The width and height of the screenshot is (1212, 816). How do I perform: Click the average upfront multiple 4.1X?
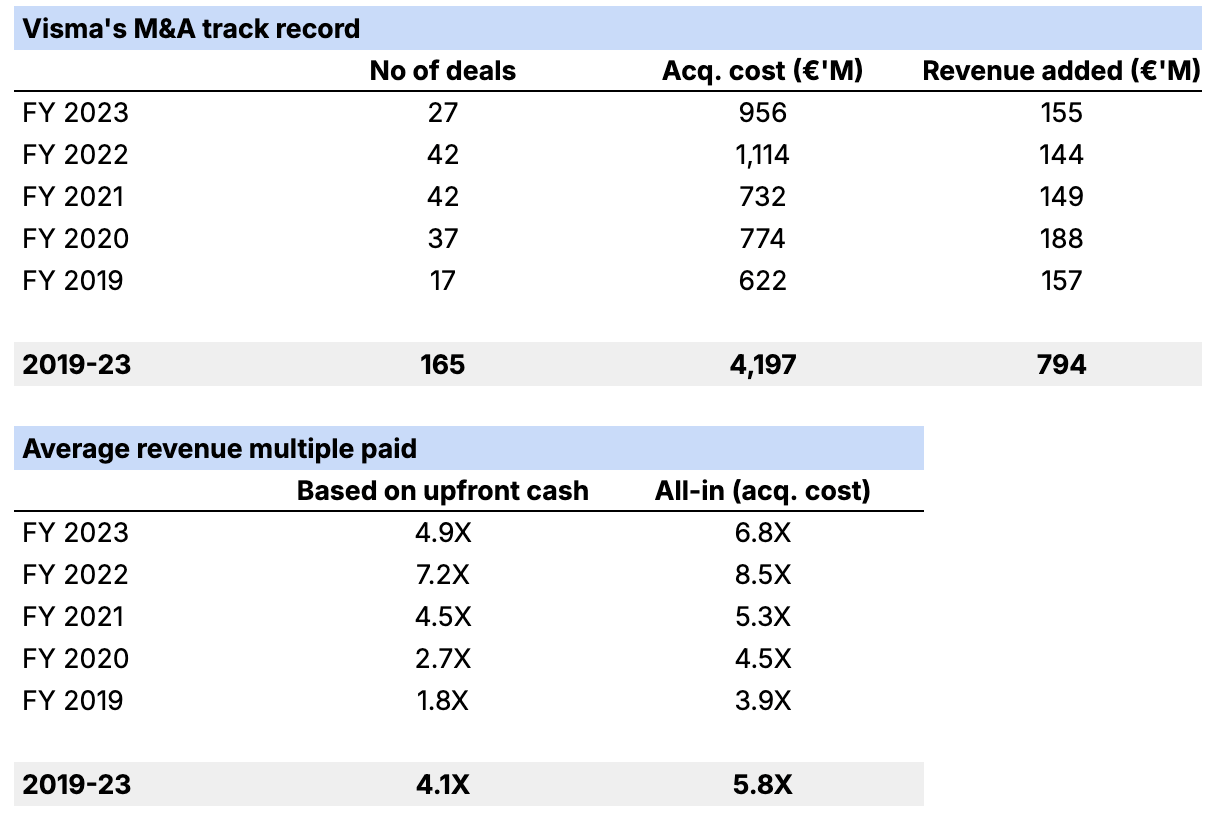point(443,784)
